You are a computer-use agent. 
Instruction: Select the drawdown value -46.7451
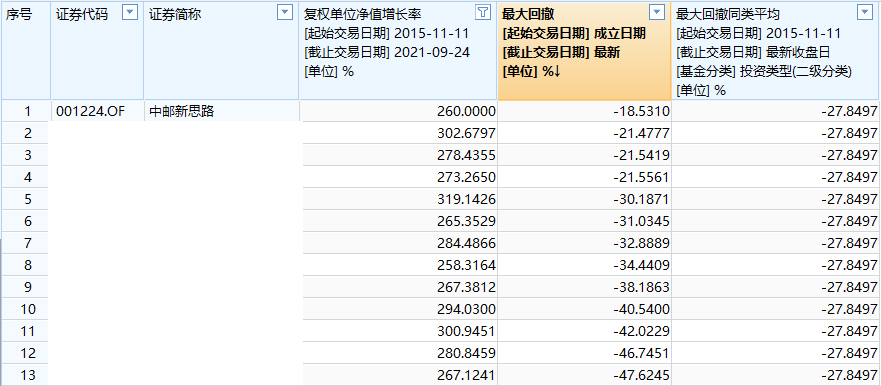tap(642, 353)
